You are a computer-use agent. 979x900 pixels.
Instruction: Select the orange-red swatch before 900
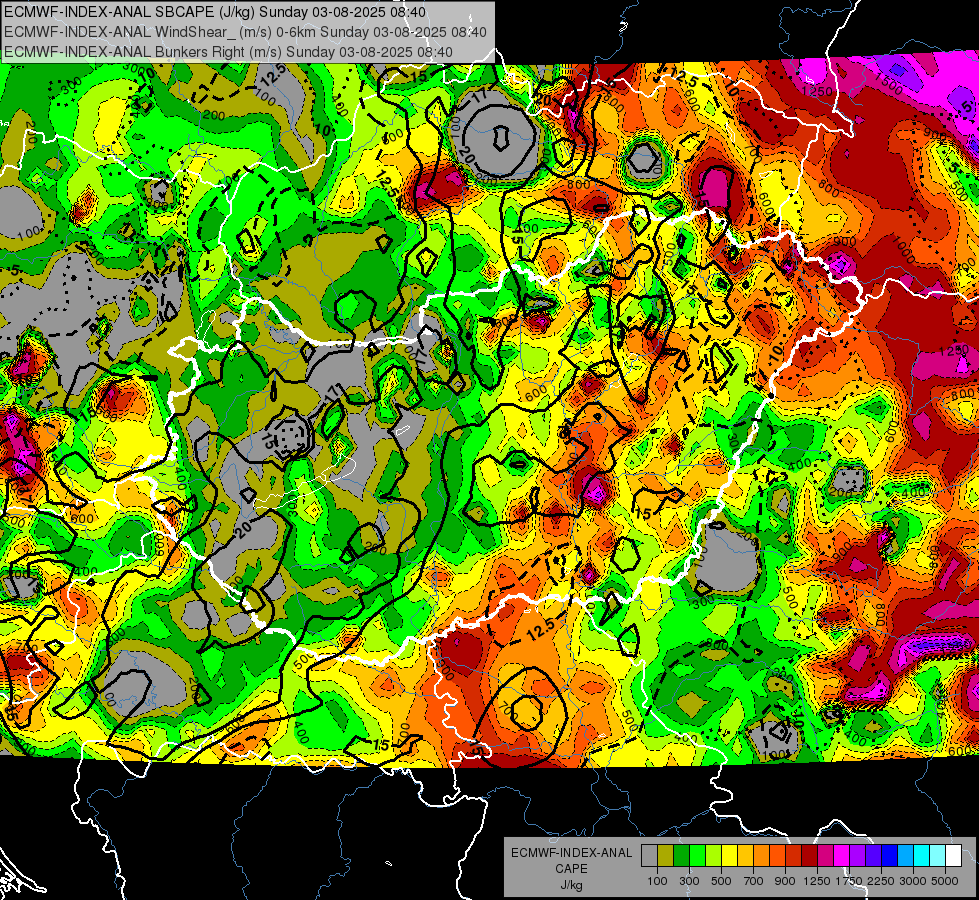778,856
